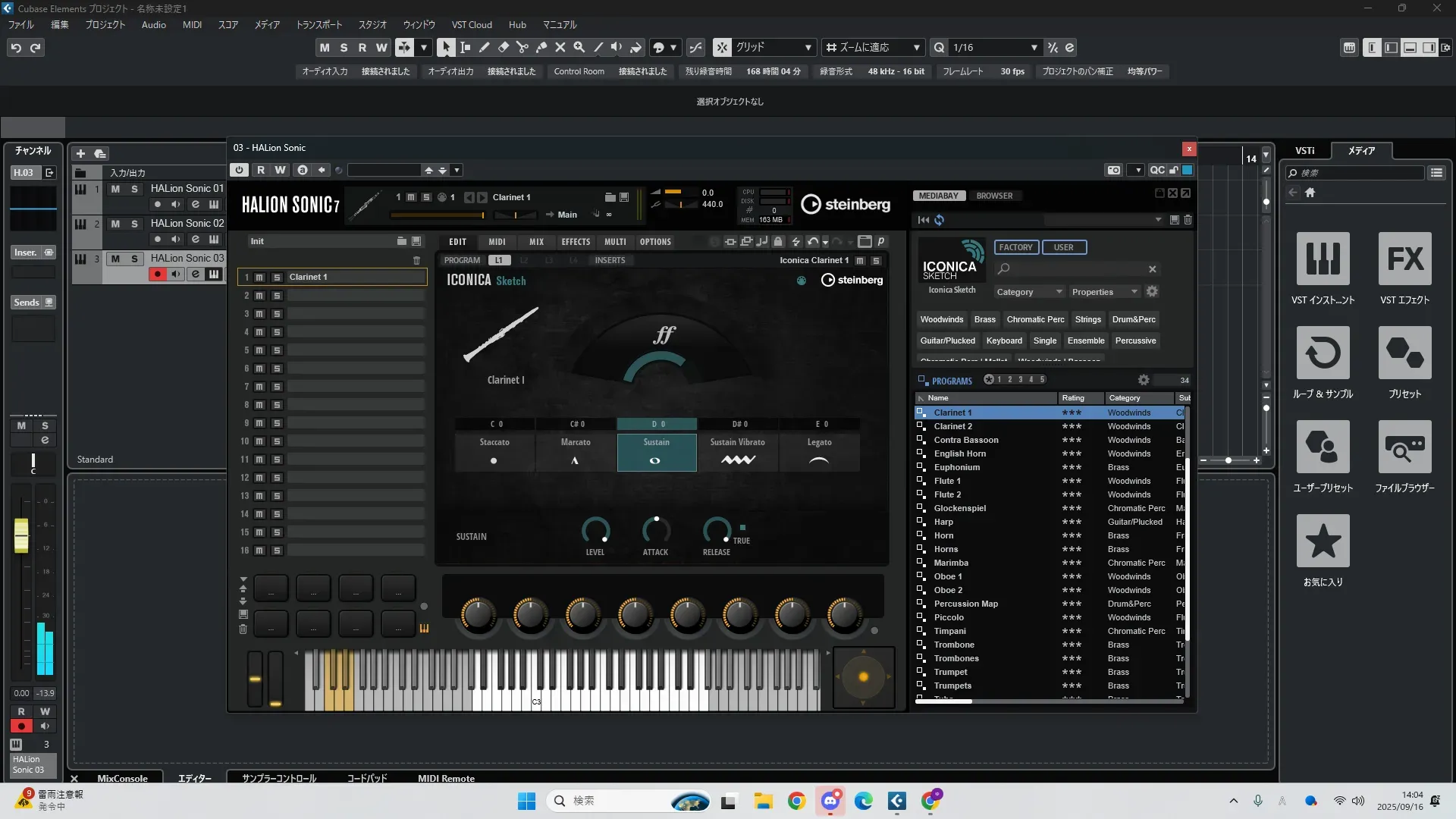Adjust the ATTACK knob in the Sustain section
Image resolution: width=1456 pixels, height=819 pixels.
[655, 529]
